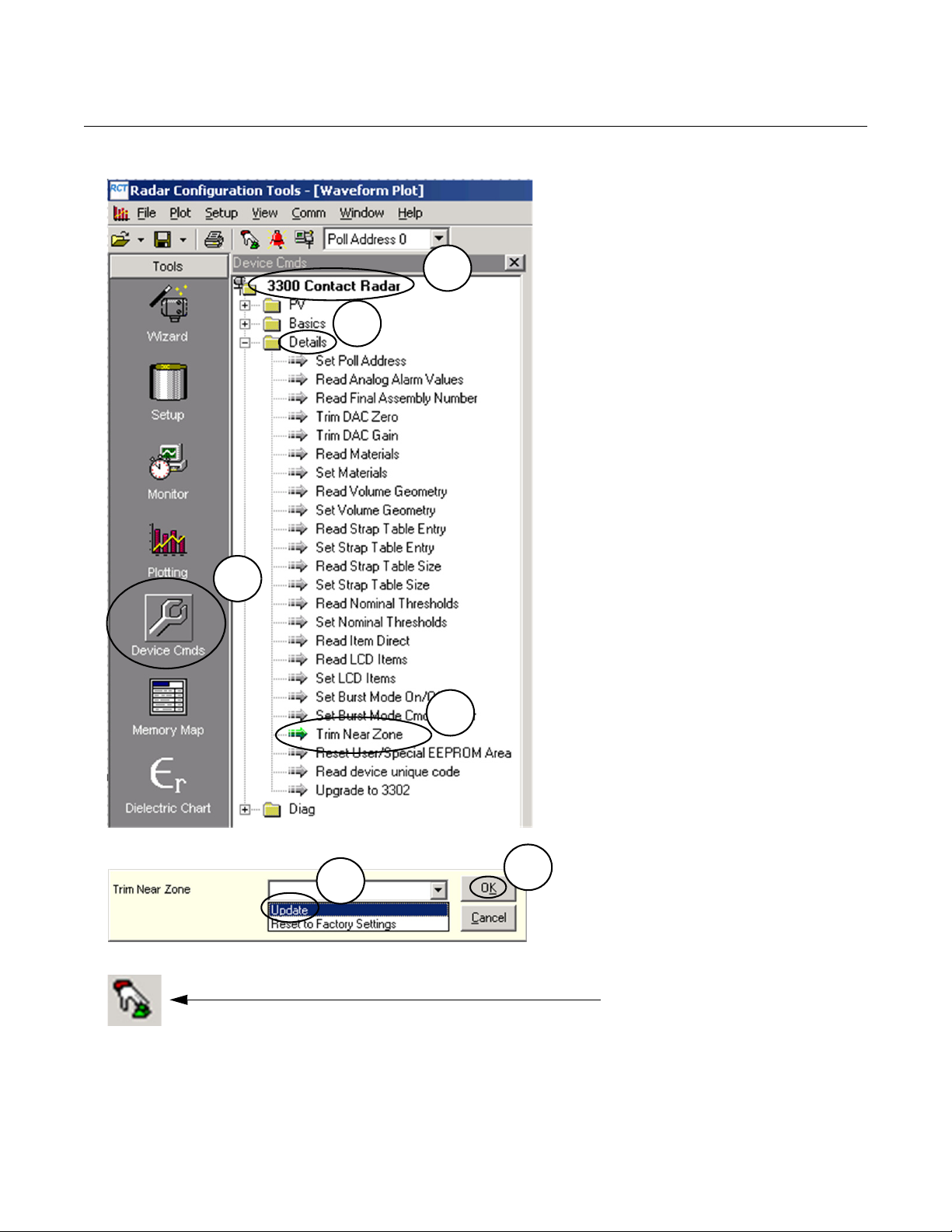Expand the PV folder node
Screen dimensions: 952x1232
[x=245, y=305]
